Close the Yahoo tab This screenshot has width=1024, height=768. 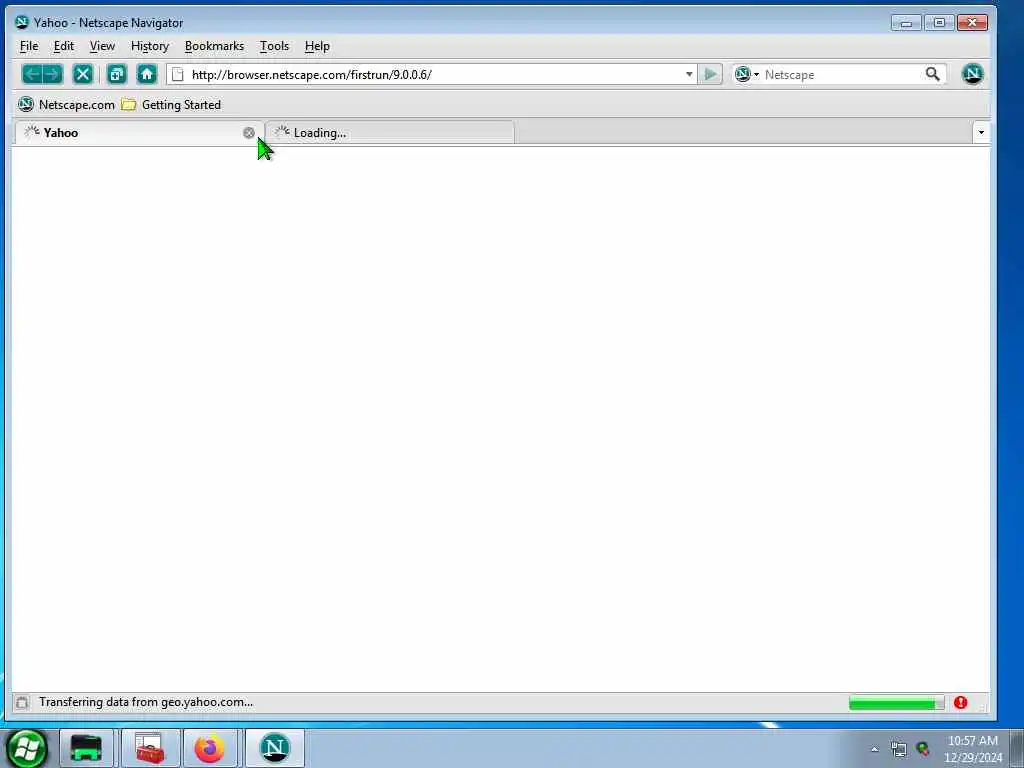[x=249, y=133]
